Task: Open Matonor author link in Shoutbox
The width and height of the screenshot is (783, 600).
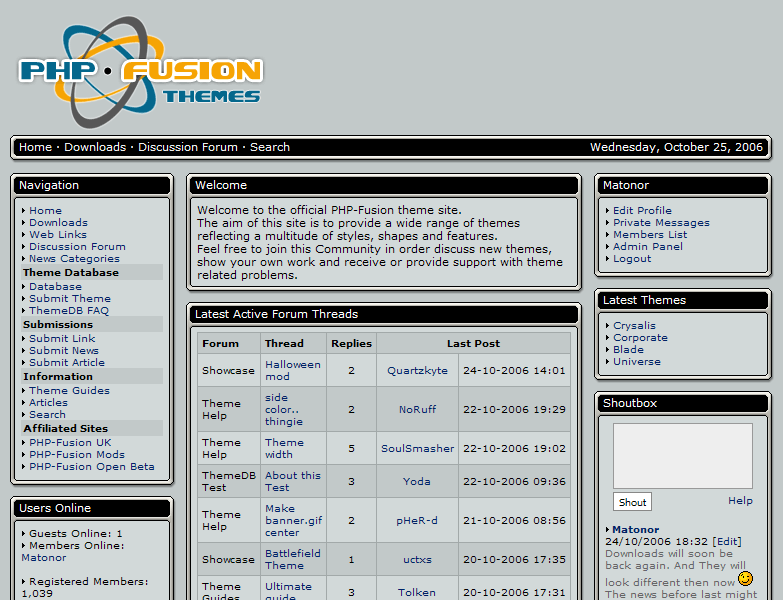Action: (636, 530)
